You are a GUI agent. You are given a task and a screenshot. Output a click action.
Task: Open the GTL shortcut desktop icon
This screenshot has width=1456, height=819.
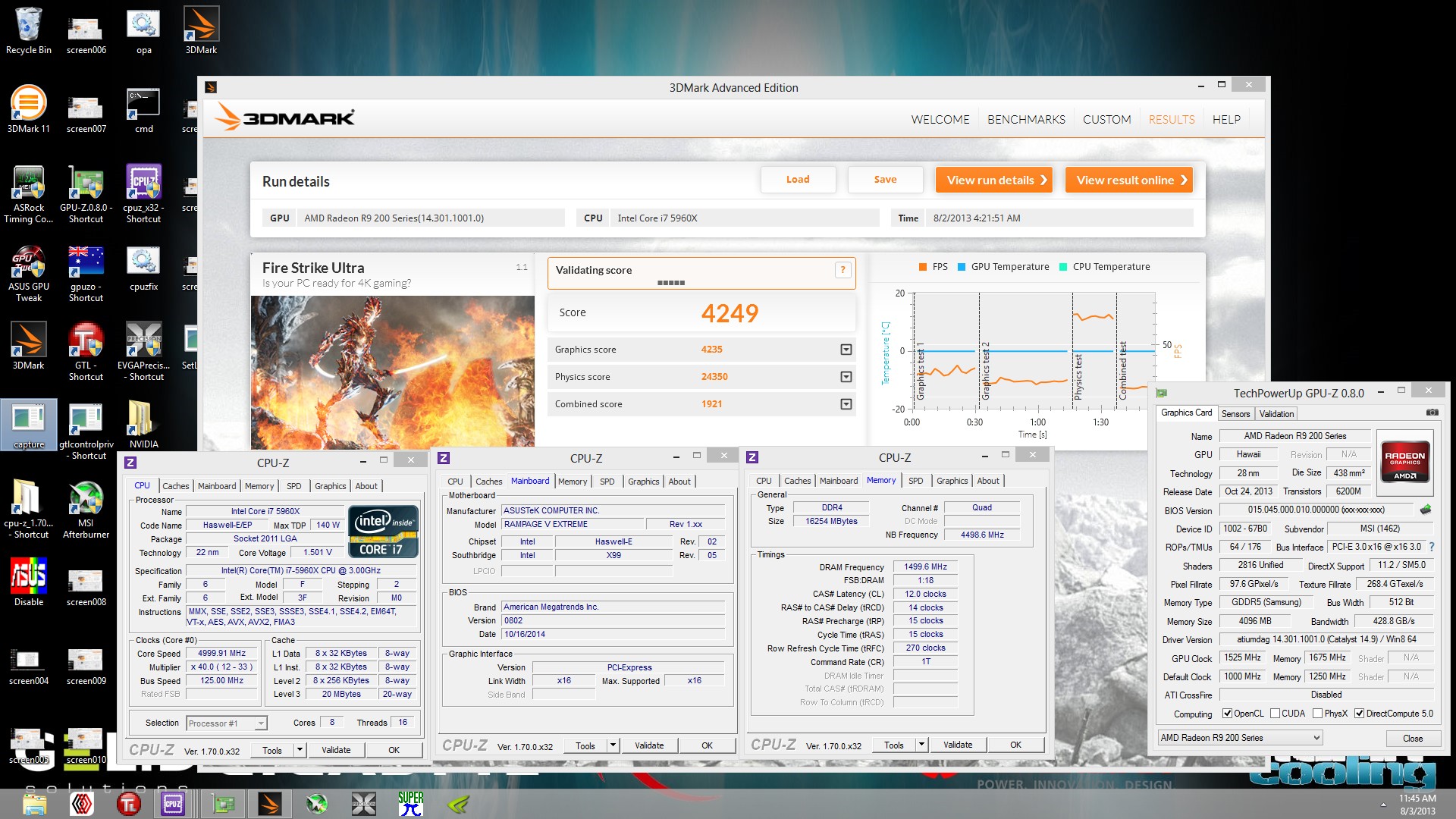coord(86,350)
